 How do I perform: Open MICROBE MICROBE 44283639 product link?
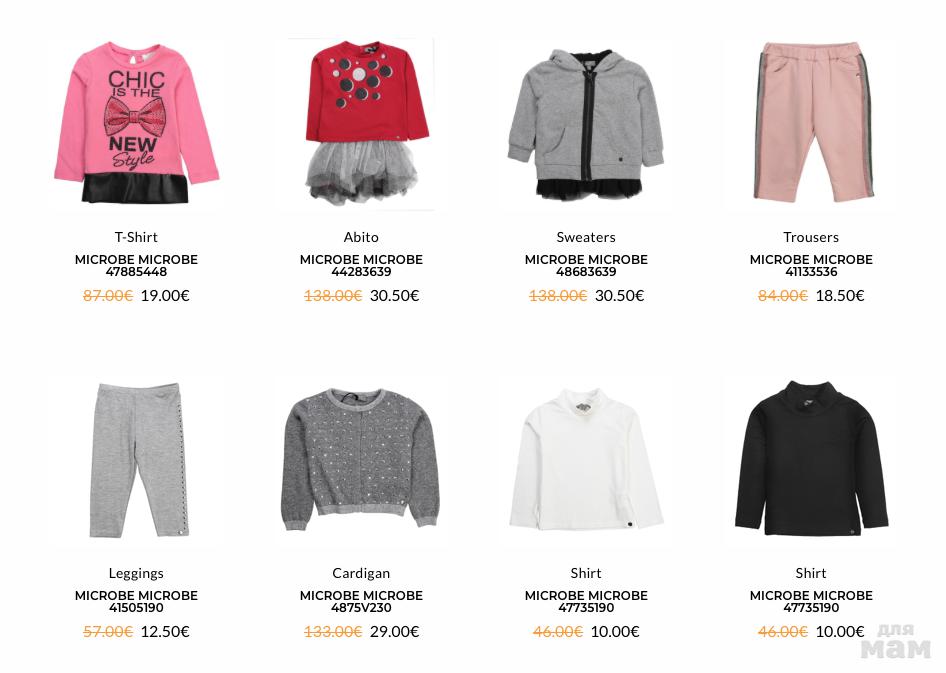click(x=361, y=265)
